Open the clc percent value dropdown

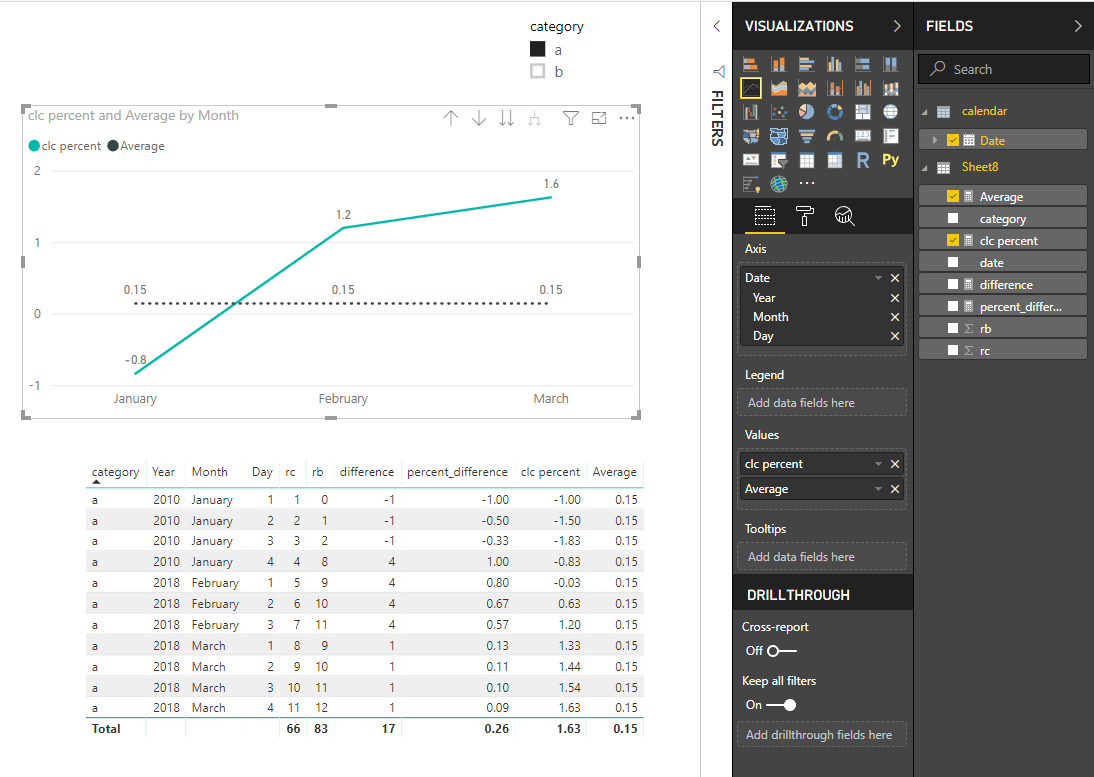pos(878,464)
